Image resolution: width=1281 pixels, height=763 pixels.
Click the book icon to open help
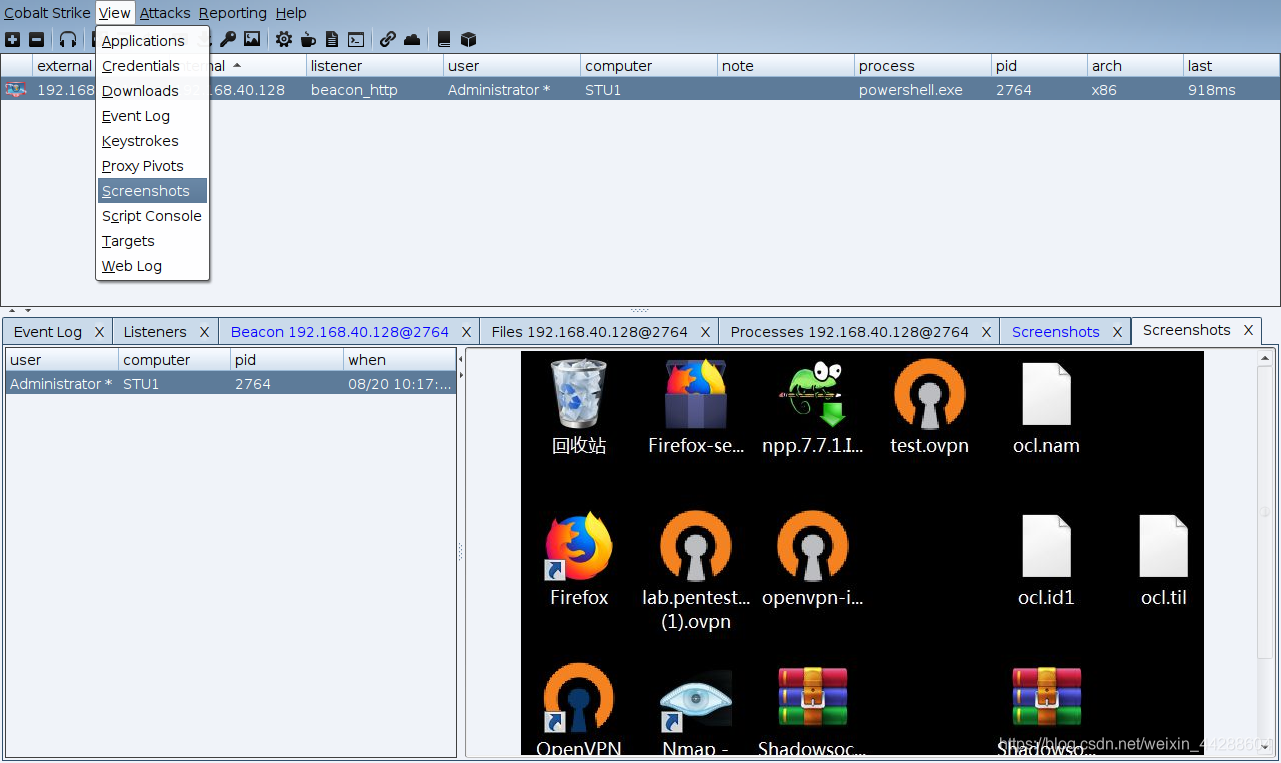444,40
